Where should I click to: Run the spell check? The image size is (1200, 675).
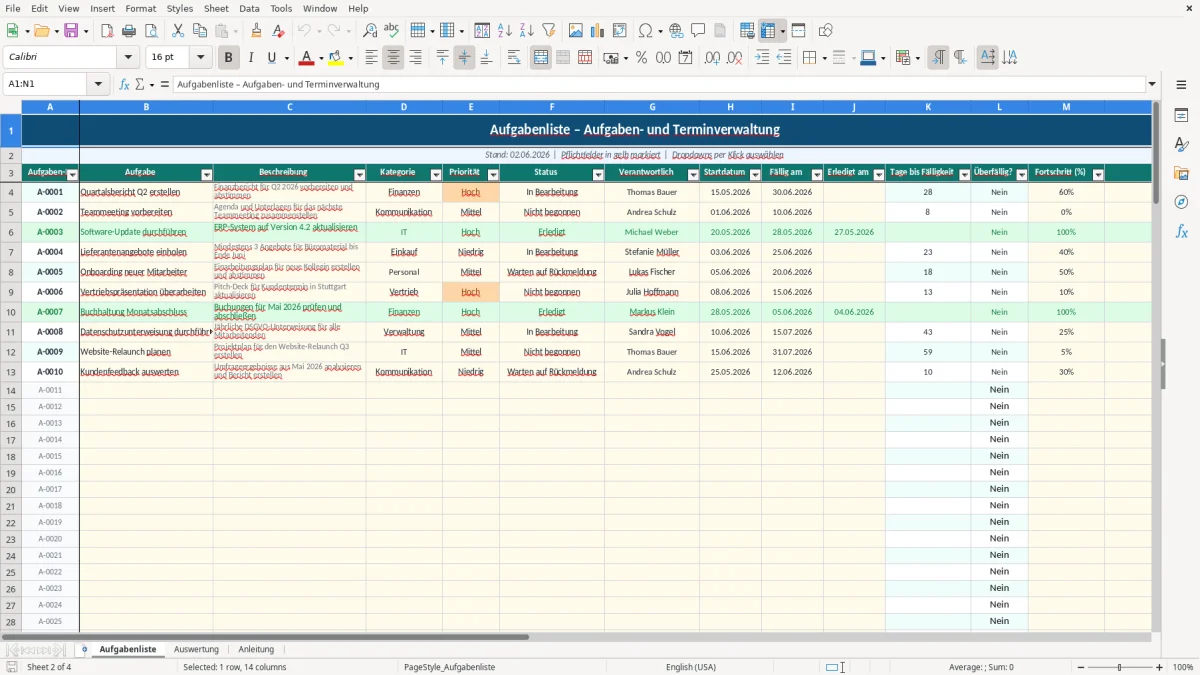tap(392, 31)
